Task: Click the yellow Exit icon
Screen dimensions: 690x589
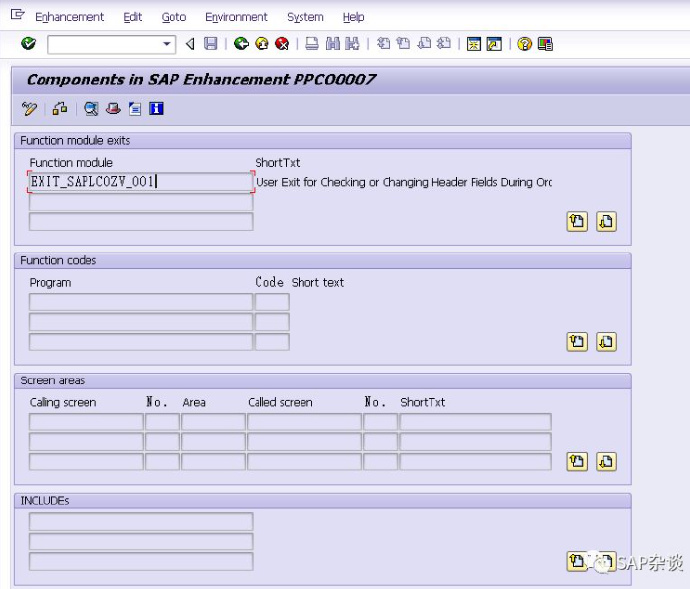Action: (262, 44)
